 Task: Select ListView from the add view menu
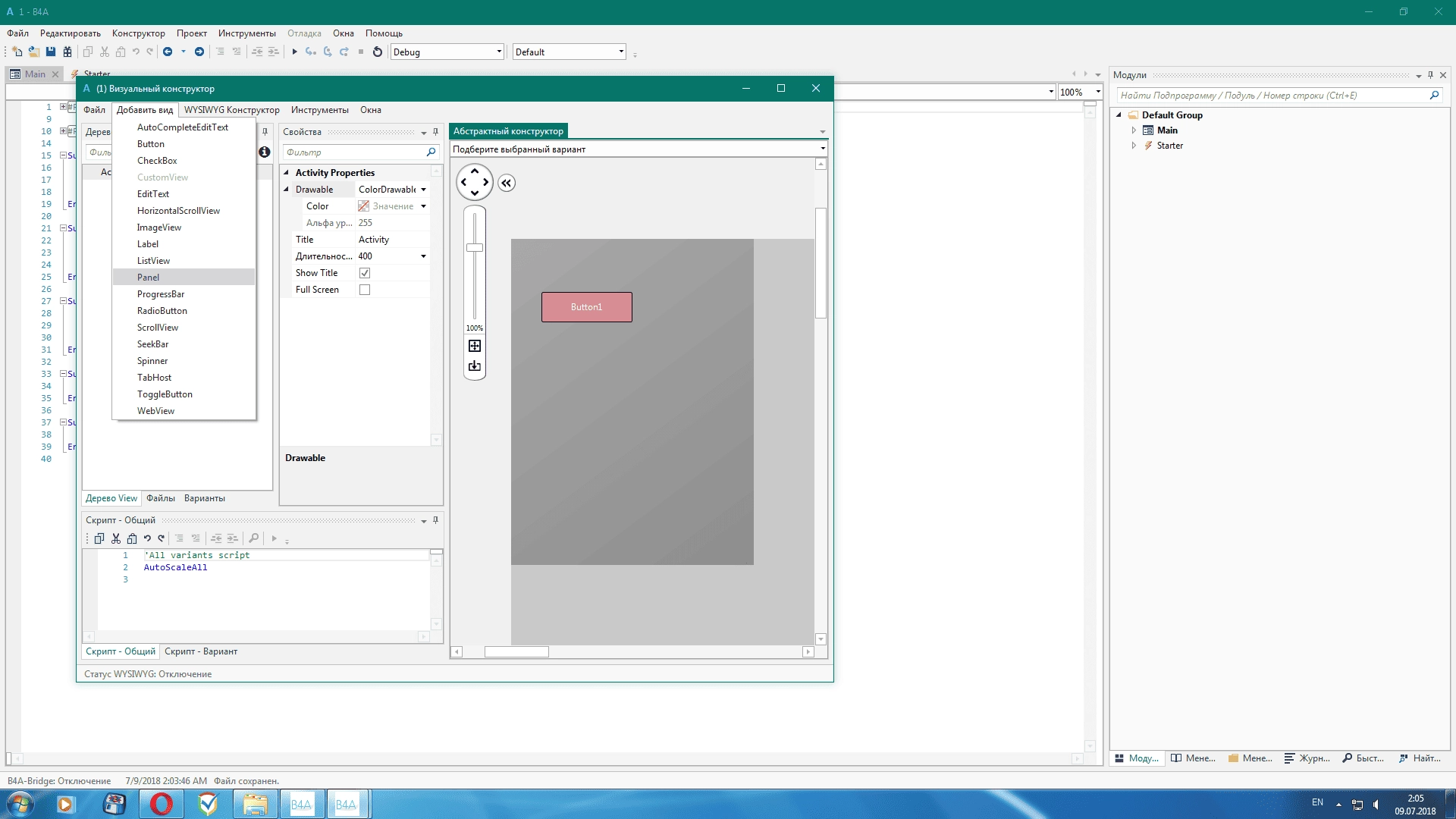pos(184,261)
